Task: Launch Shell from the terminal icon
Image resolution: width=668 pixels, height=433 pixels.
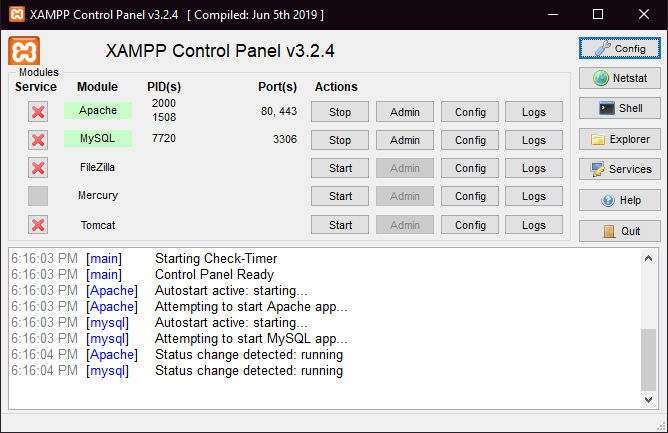Action: click(620, 108)
